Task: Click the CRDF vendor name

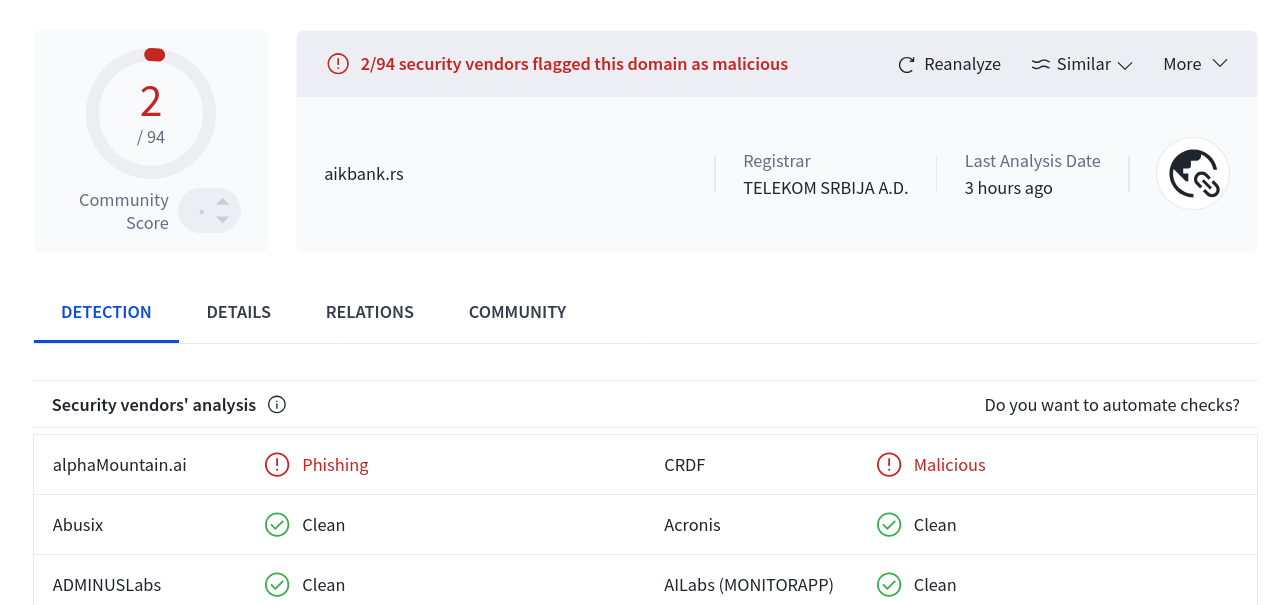Action: pos(684,465)
